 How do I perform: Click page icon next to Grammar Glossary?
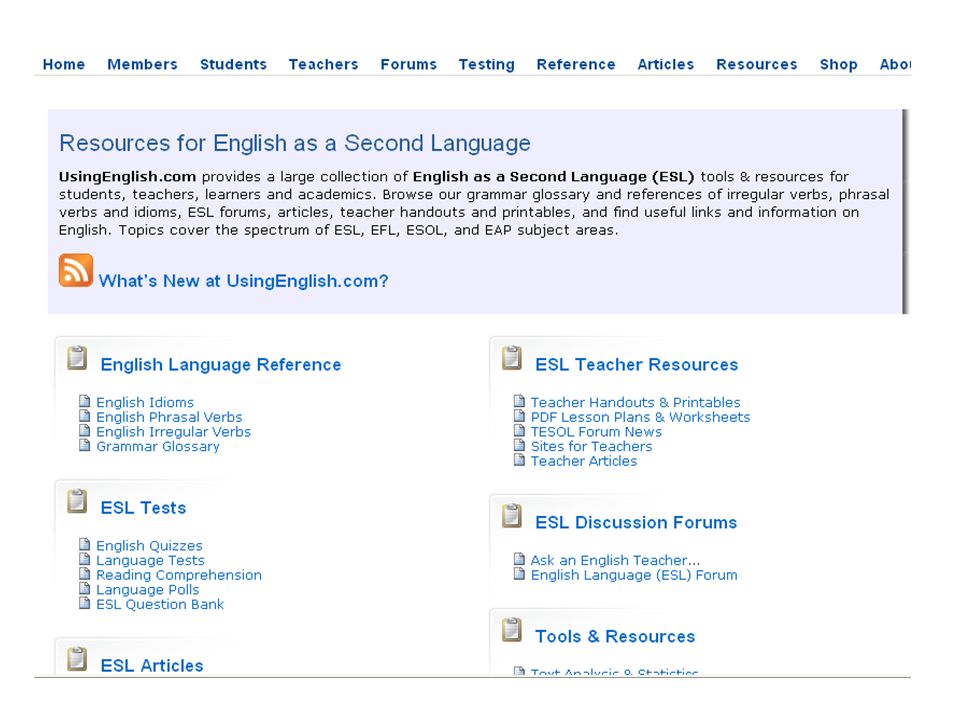[x=84, y=445]
